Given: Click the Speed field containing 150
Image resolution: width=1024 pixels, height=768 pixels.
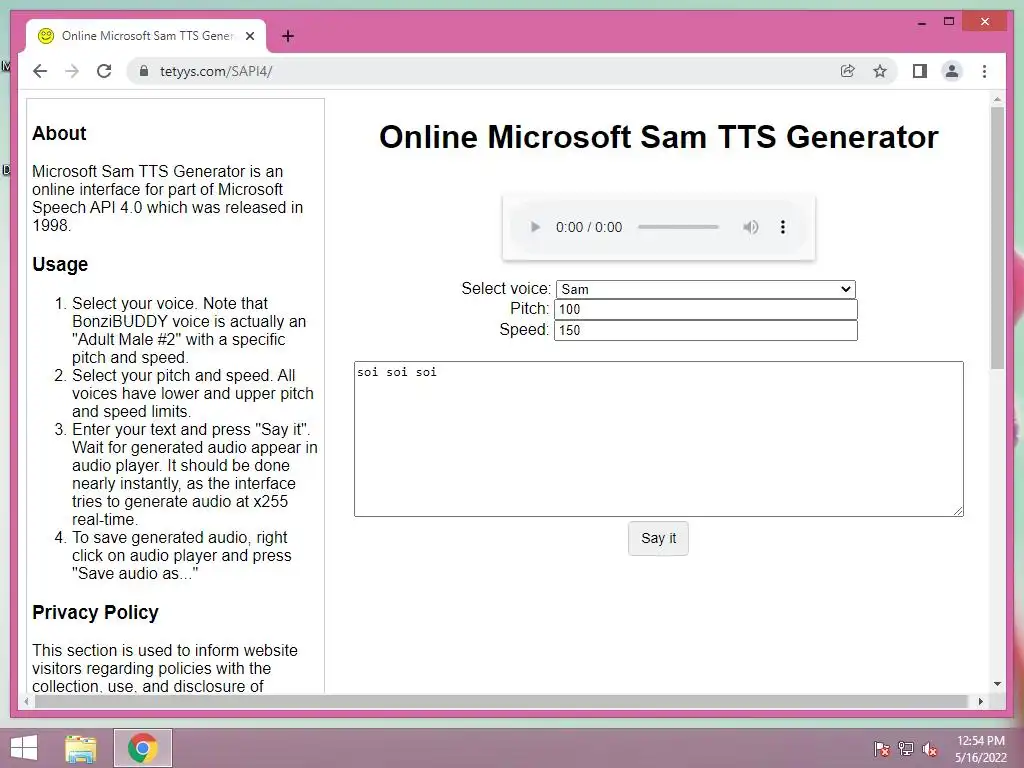Looking at the screenshot, I should [705, 330].
